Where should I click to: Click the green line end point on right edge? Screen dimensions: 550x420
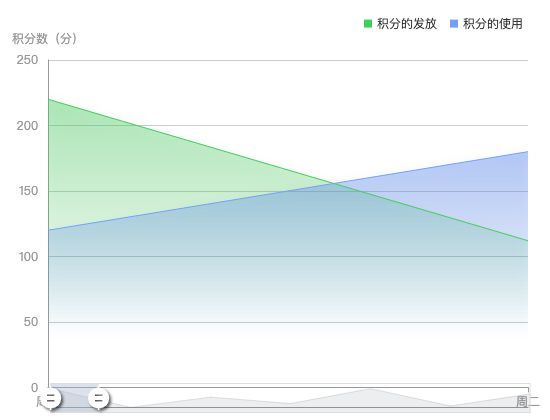tap(528, 241)
